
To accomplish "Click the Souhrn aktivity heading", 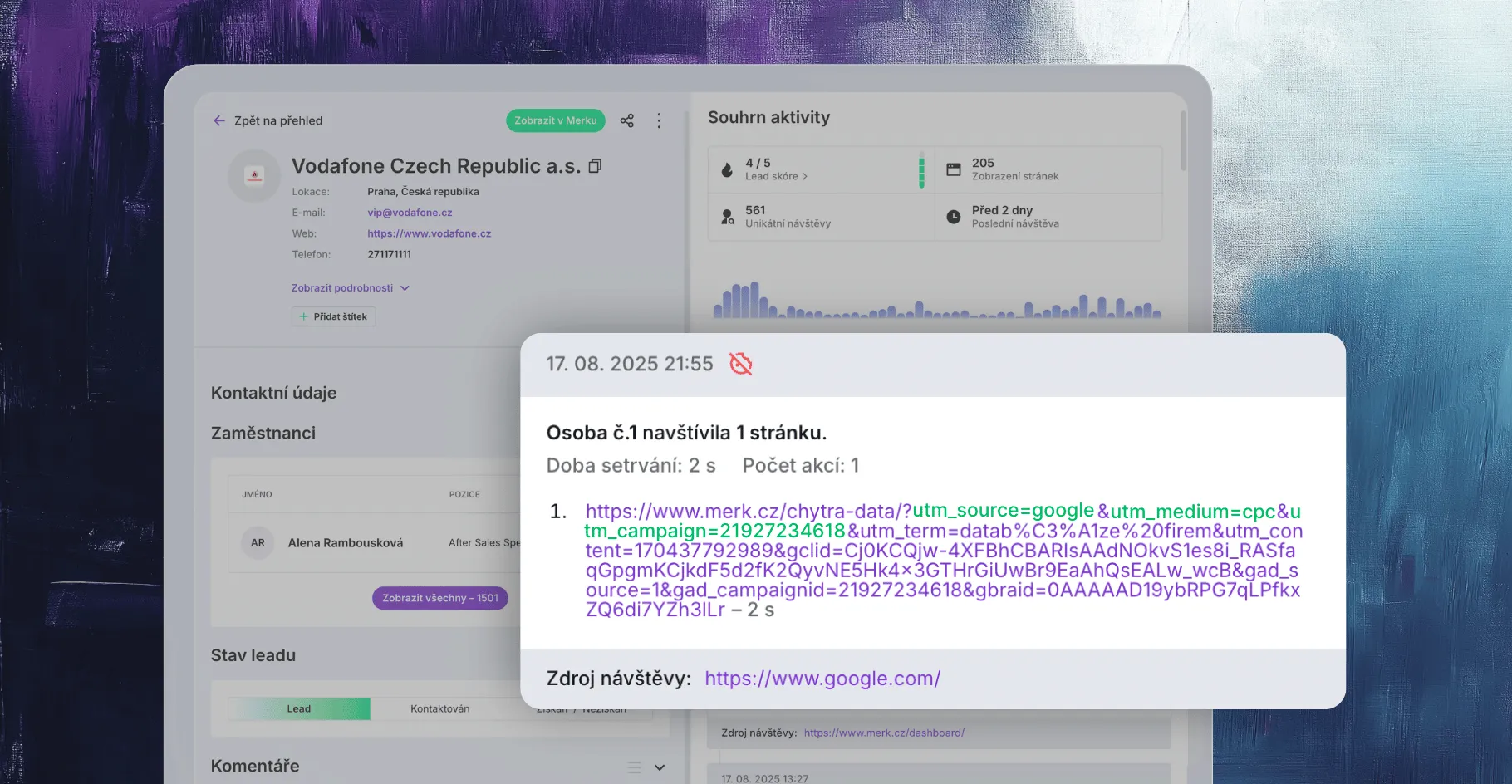I will tap(768, 117).
